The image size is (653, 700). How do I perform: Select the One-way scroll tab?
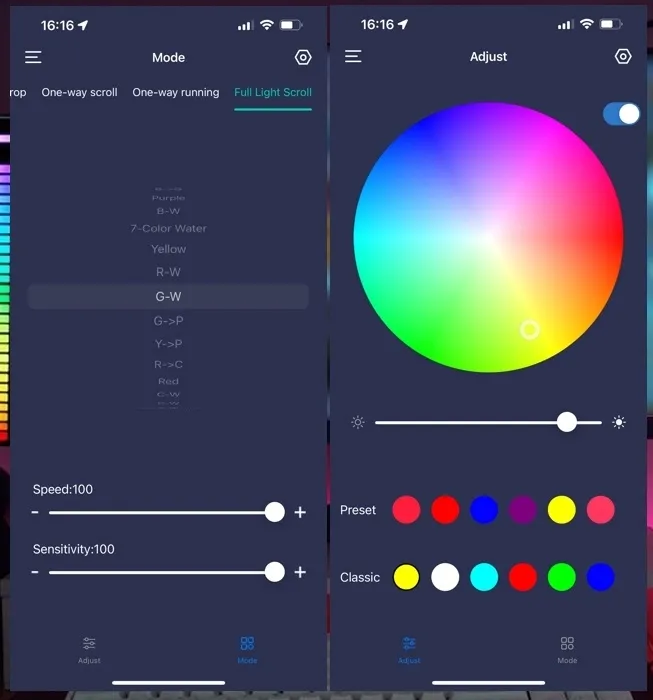(79, 92)
